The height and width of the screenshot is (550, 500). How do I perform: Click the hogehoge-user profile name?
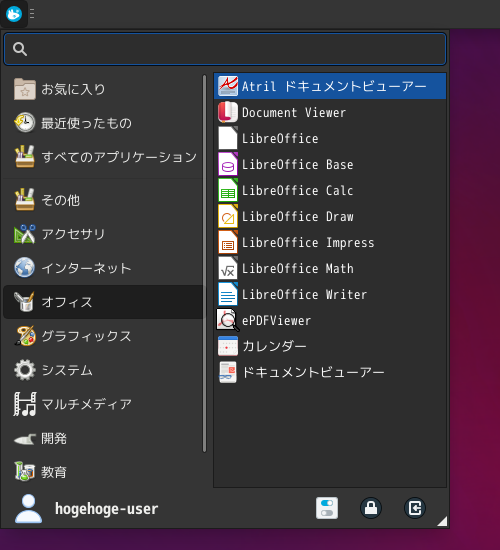click(106, 509)
